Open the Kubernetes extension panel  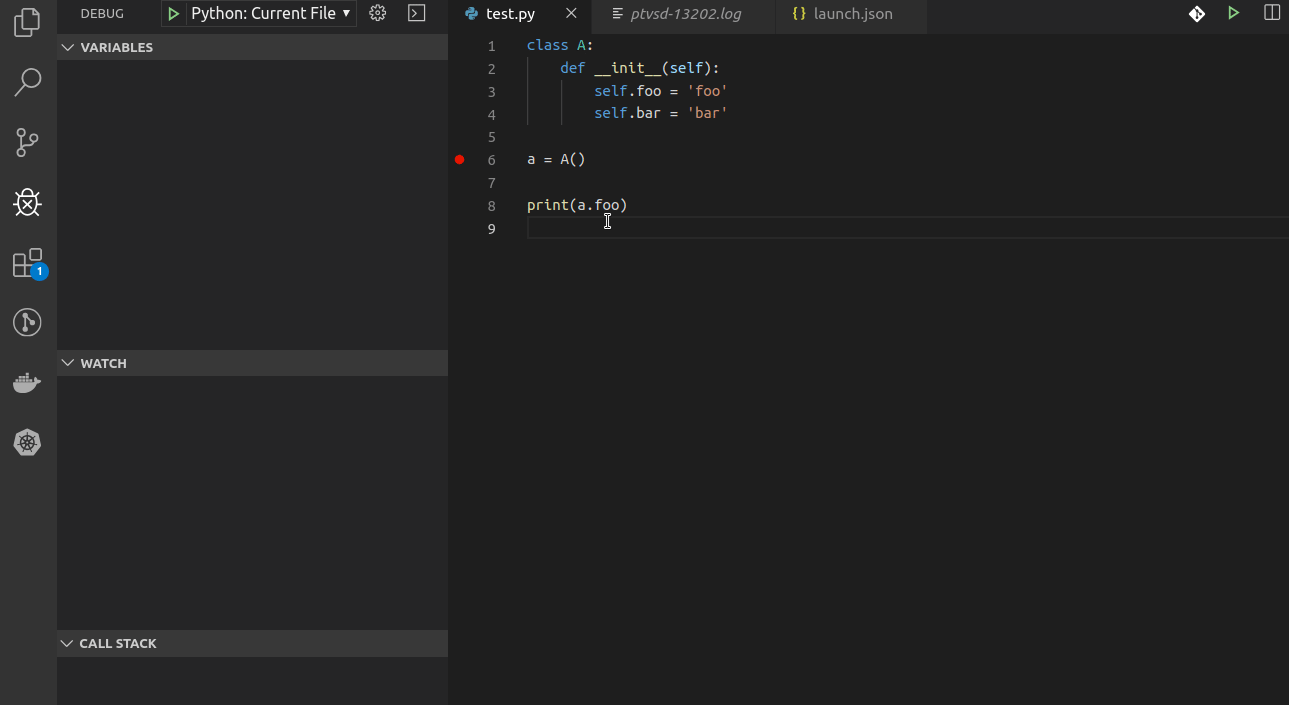27,442
